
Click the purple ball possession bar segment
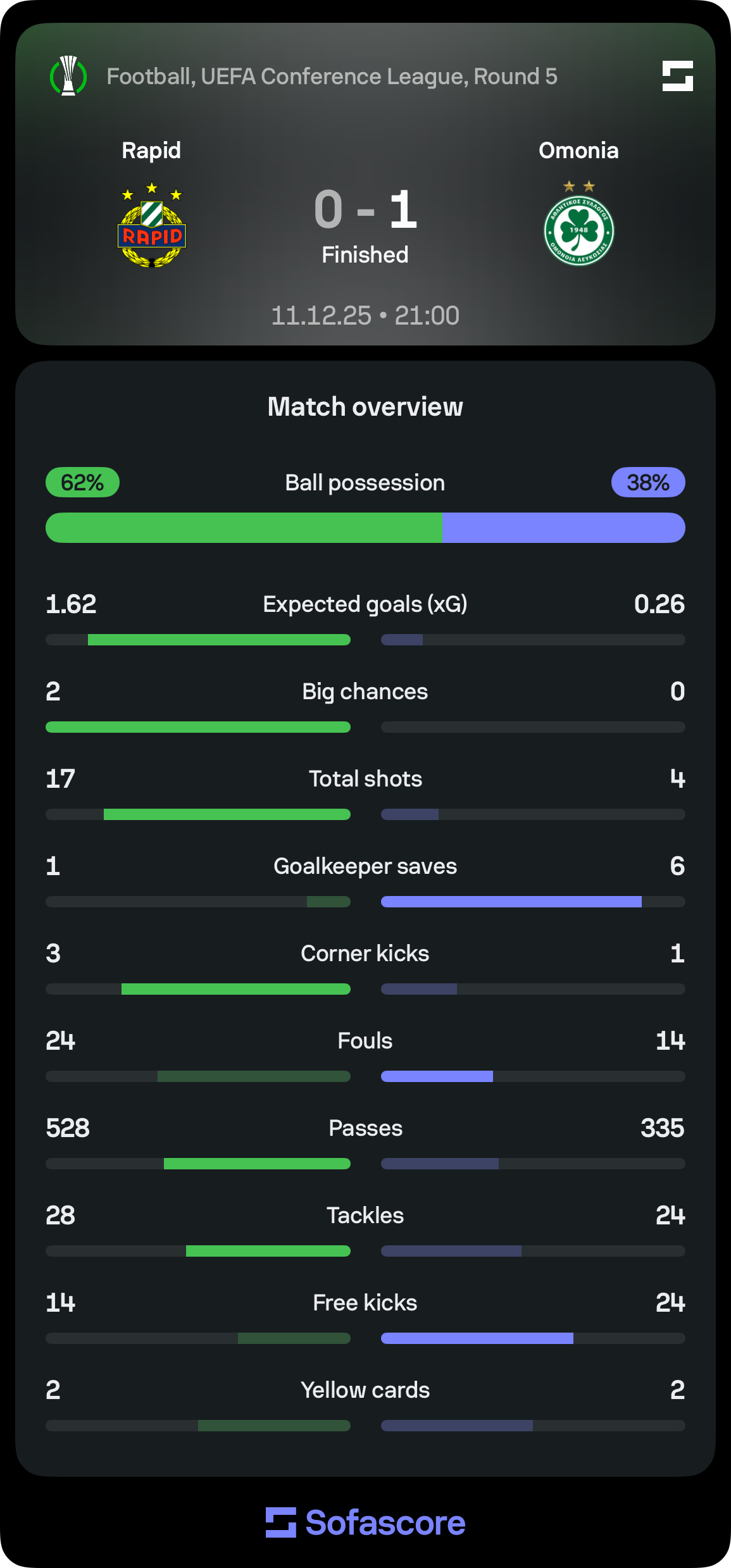point(563,528)
